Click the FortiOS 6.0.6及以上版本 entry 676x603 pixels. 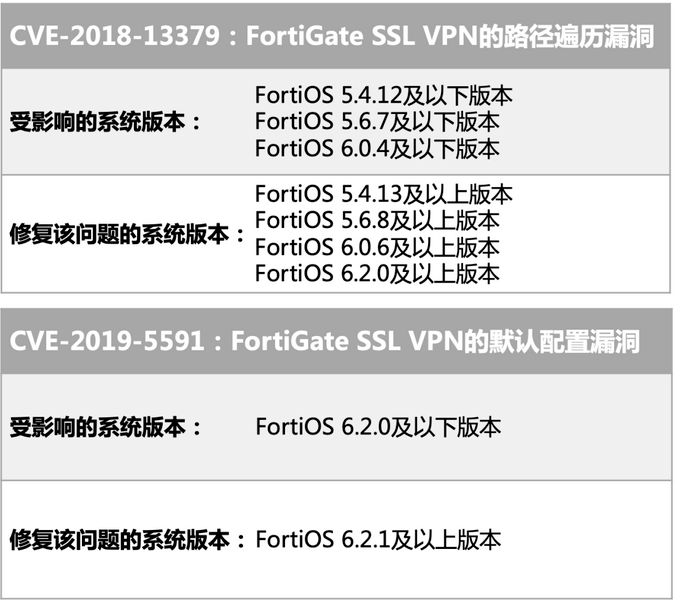(377, 246)
